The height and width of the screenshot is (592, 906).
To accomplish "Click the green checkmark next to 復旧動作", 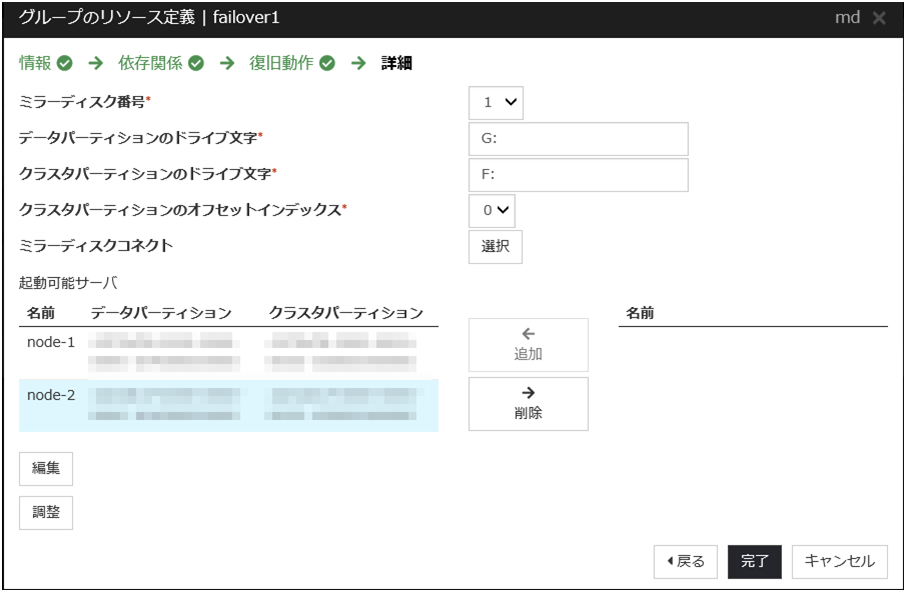I will 327,64.
